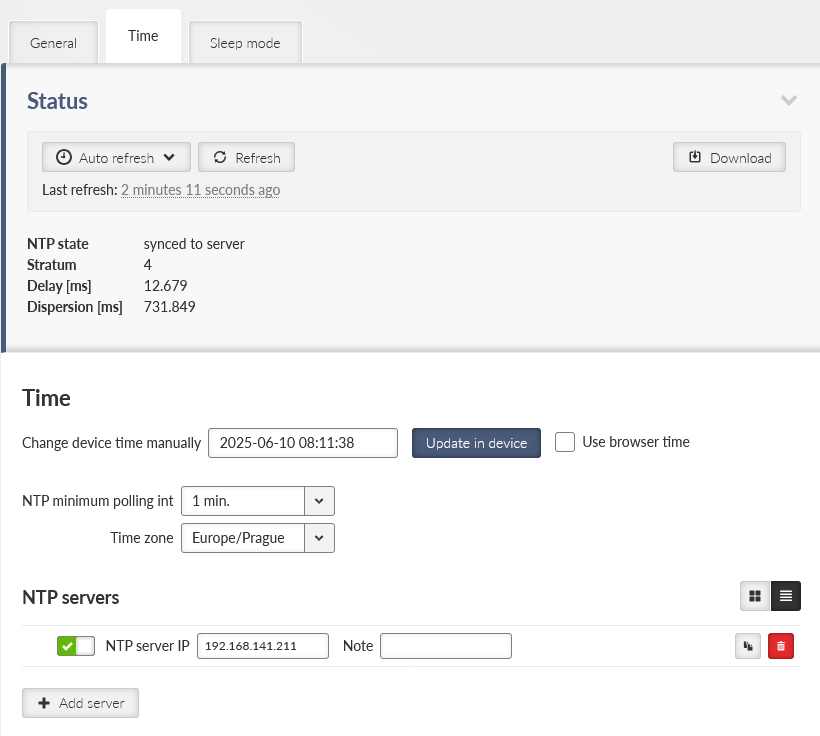The height and width of the screenshot is (736, 820).
Task: Open NTP minimum polling interval dropdown
Action: (x=257, y=500)
